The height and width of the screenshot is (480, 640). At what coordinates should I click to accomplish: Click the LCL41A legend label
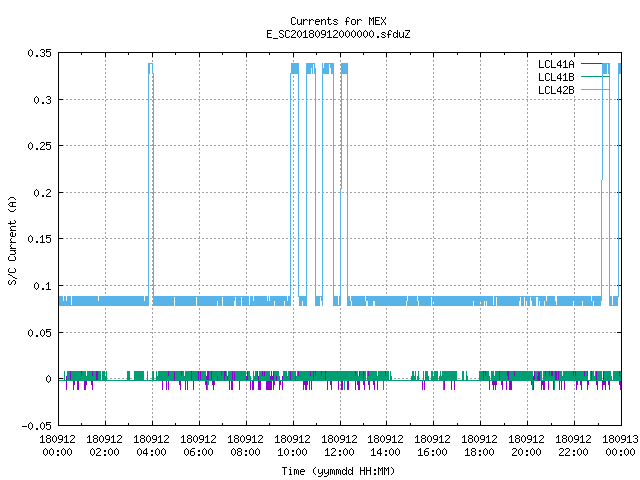click(x=556, y=64)
